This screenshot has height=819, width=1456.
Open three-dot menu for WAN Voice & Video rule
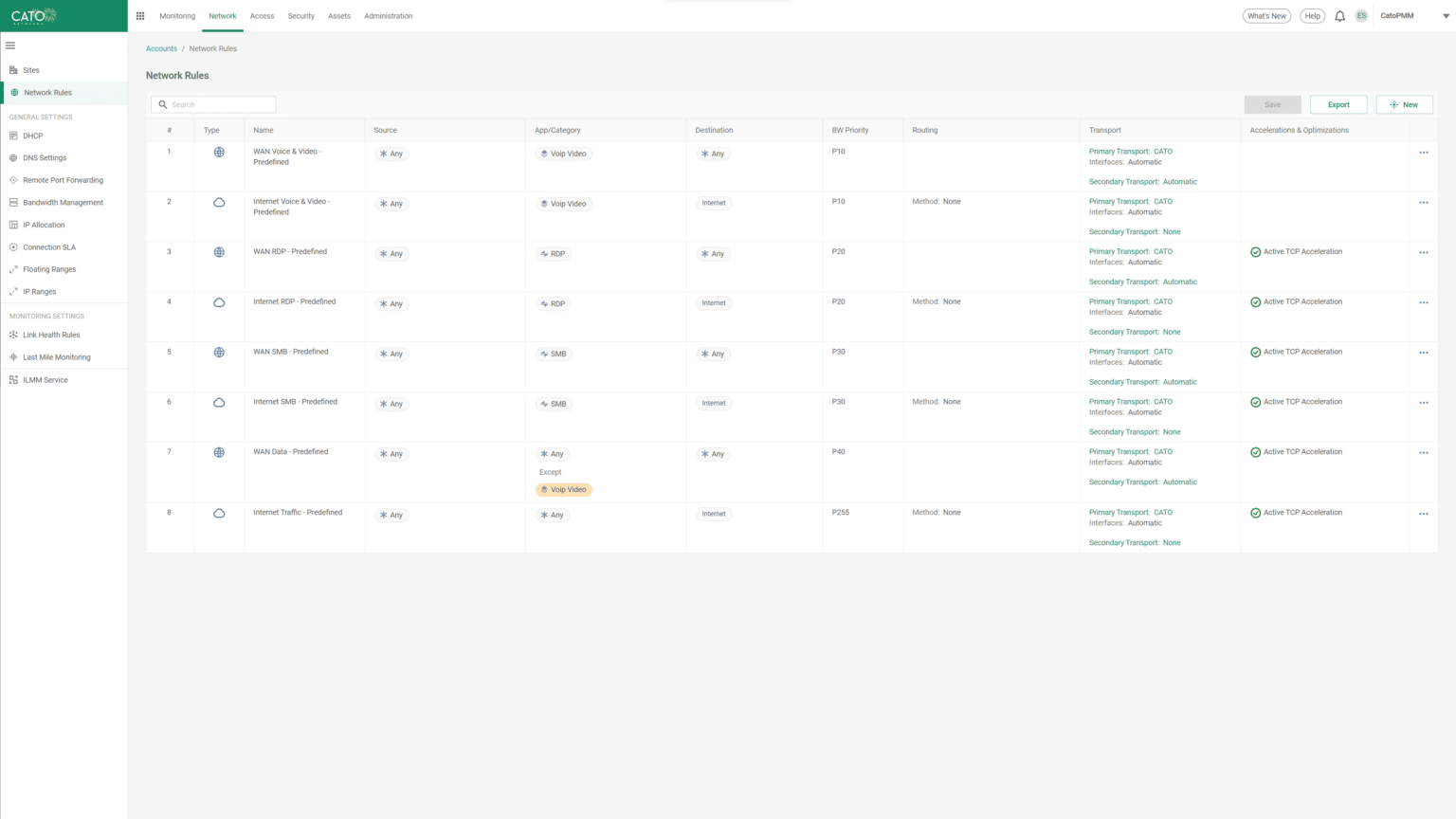pos(1423,153)
